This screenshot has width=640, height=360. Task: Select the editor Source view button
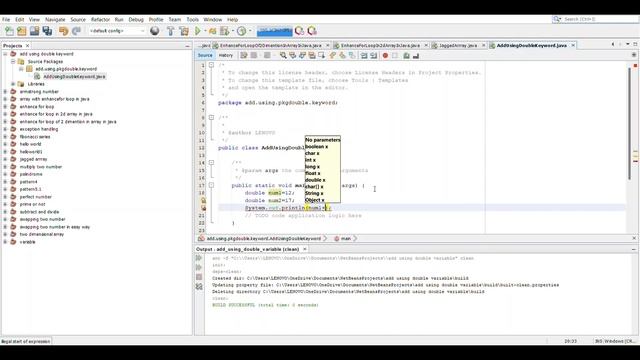click(x=205, y=56)
